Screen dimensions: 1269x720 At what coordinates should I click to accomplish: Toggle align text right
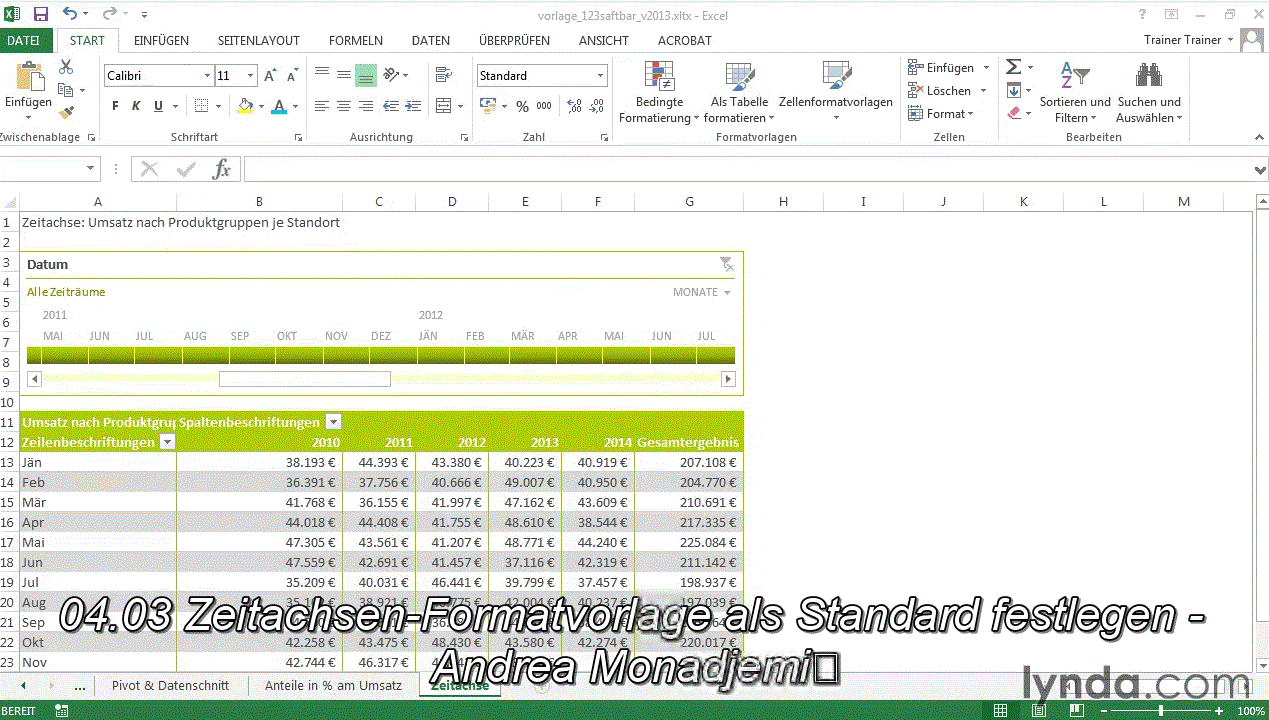tap(366, 106)
